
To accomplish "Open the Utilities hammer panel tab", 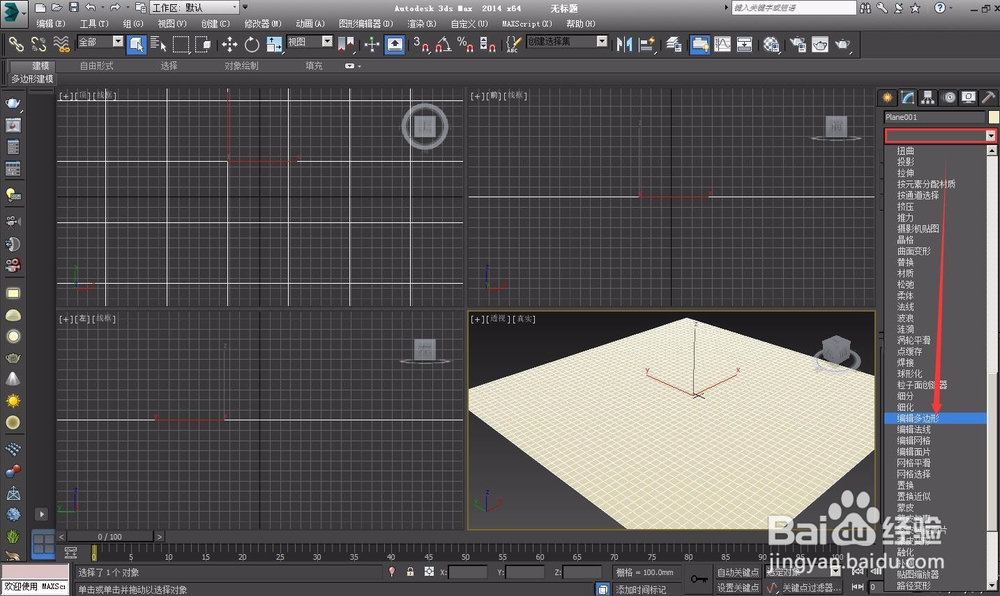I will pos(988,98).
